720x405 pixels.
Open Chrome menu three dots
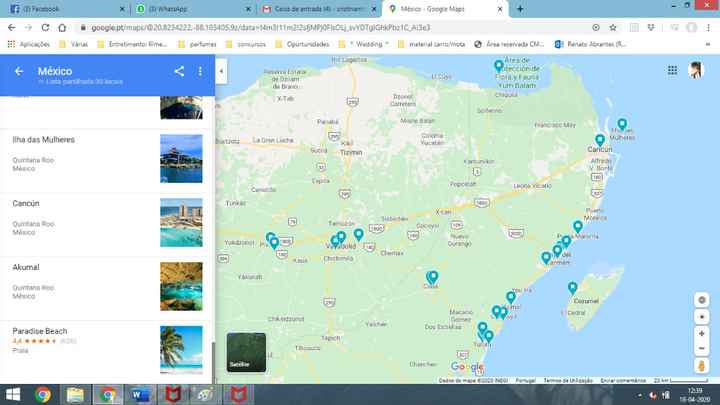709,28
